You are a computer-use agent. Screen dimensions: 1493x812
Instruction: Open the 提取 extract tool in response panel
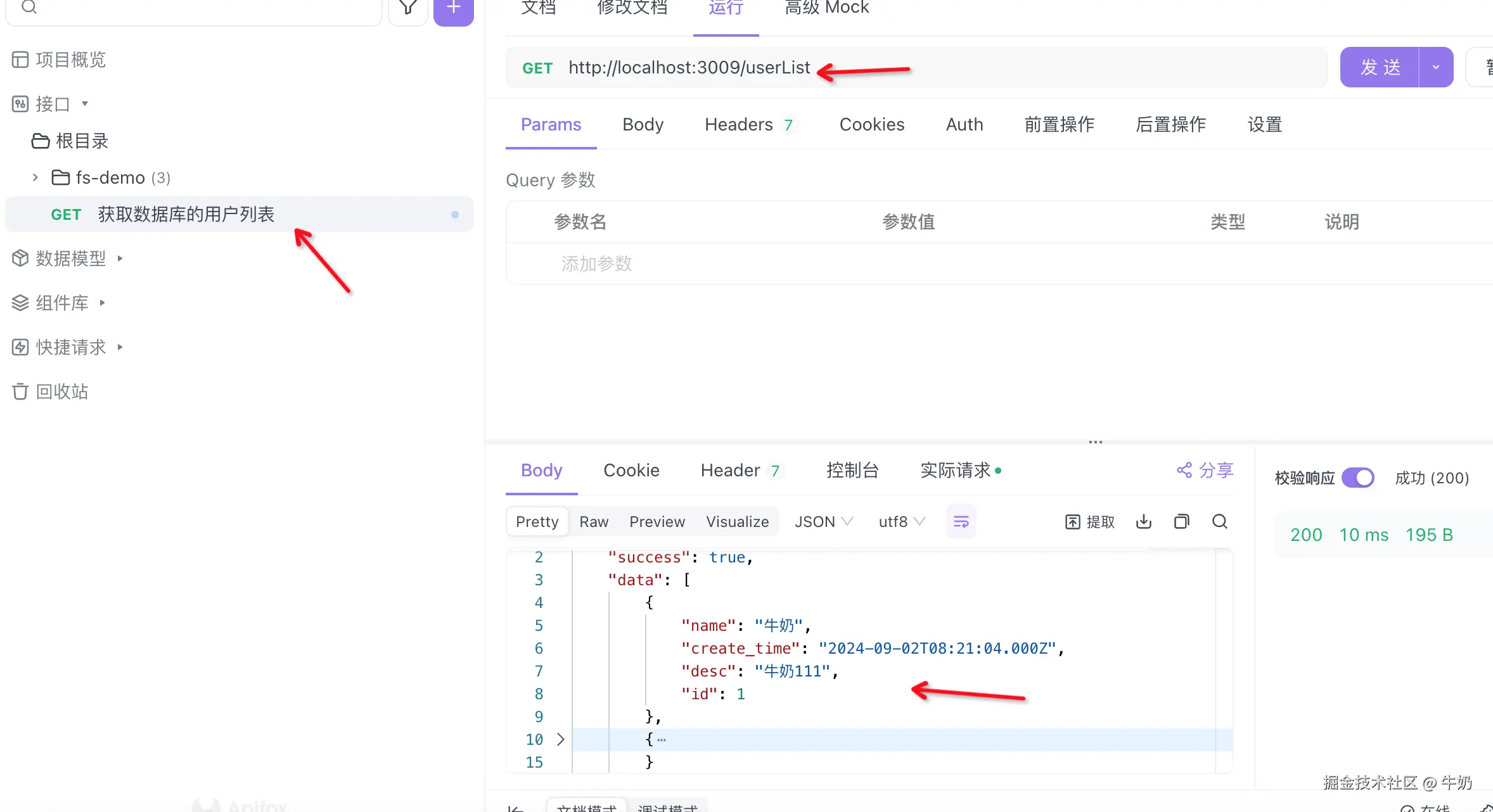[1089, 521]
